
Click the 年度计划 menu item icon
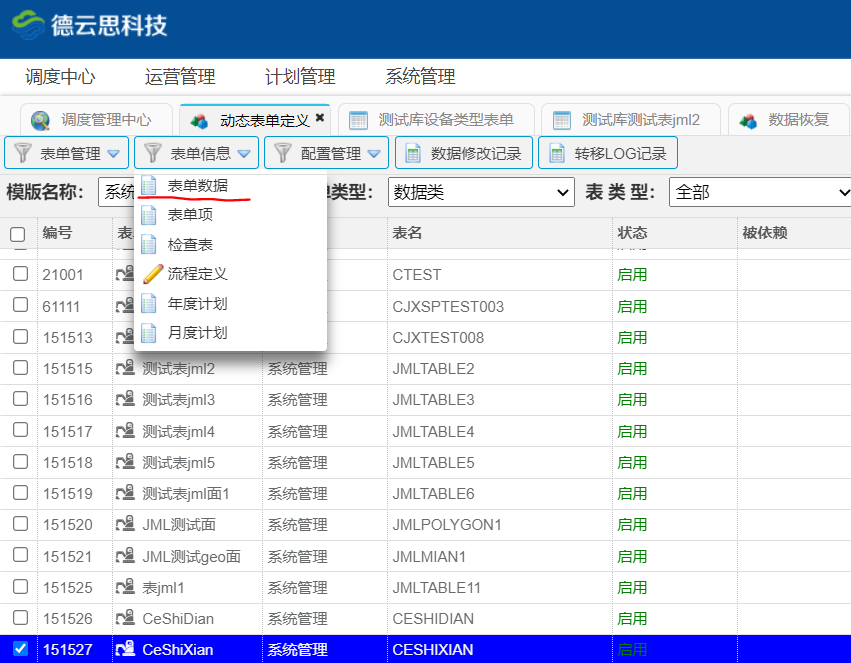149,303
